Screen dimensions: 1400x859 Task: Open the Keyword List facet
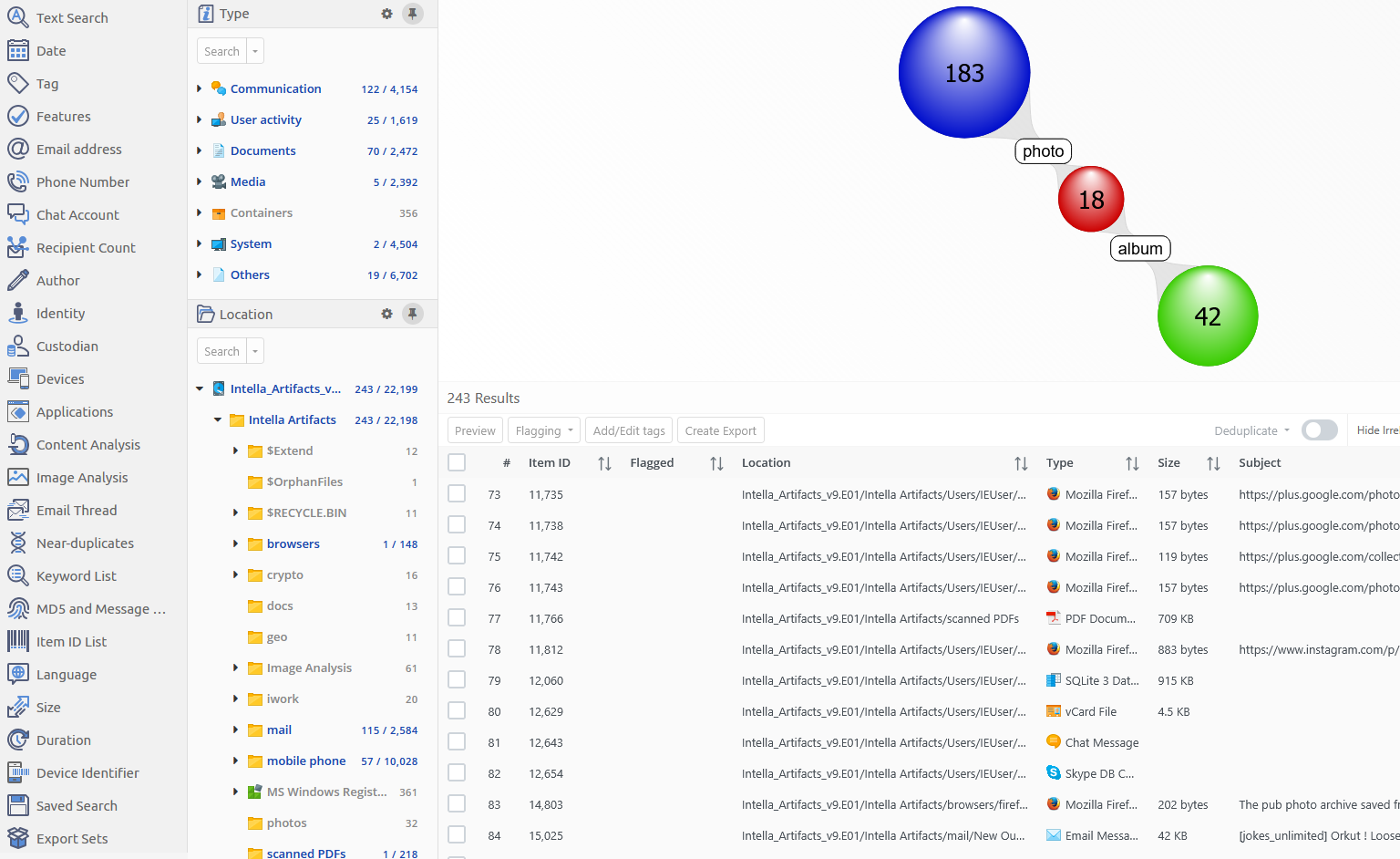[x=76, y=576]
